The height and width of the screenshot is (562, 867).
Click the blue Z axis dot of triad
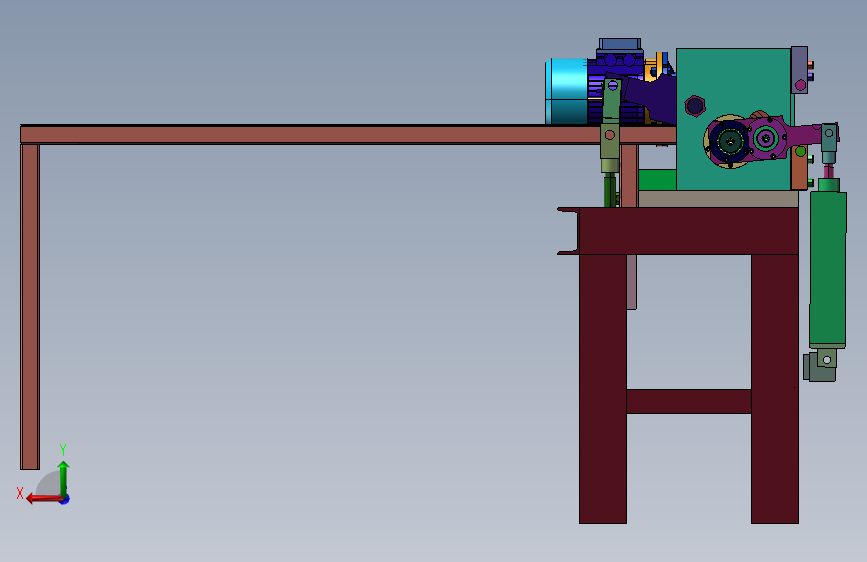(65, 499)
